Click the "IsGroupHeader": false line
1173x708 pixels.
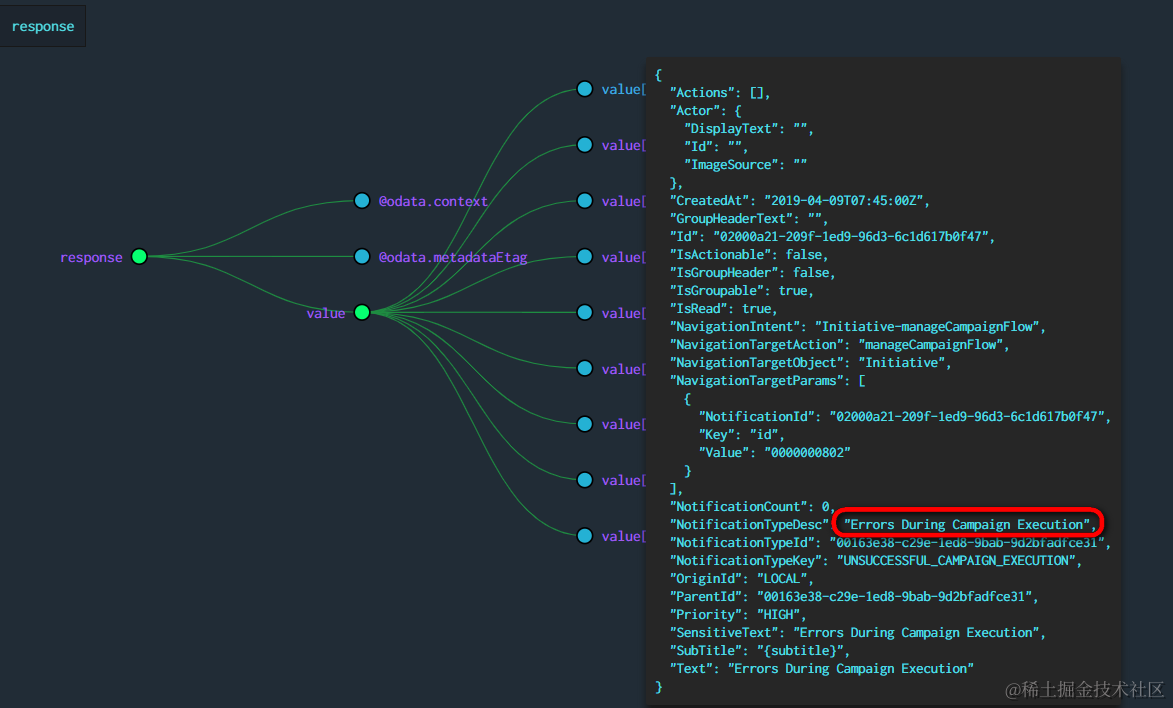click(752, 272)
